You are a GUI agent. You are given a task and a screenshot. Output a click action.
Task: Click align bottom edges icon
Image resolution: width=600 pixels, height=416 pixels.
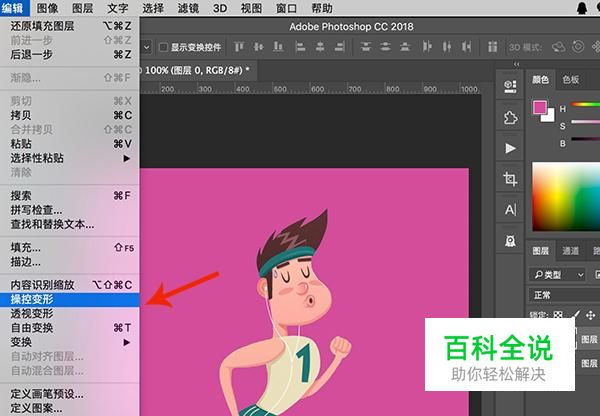[x=278, y=47]
